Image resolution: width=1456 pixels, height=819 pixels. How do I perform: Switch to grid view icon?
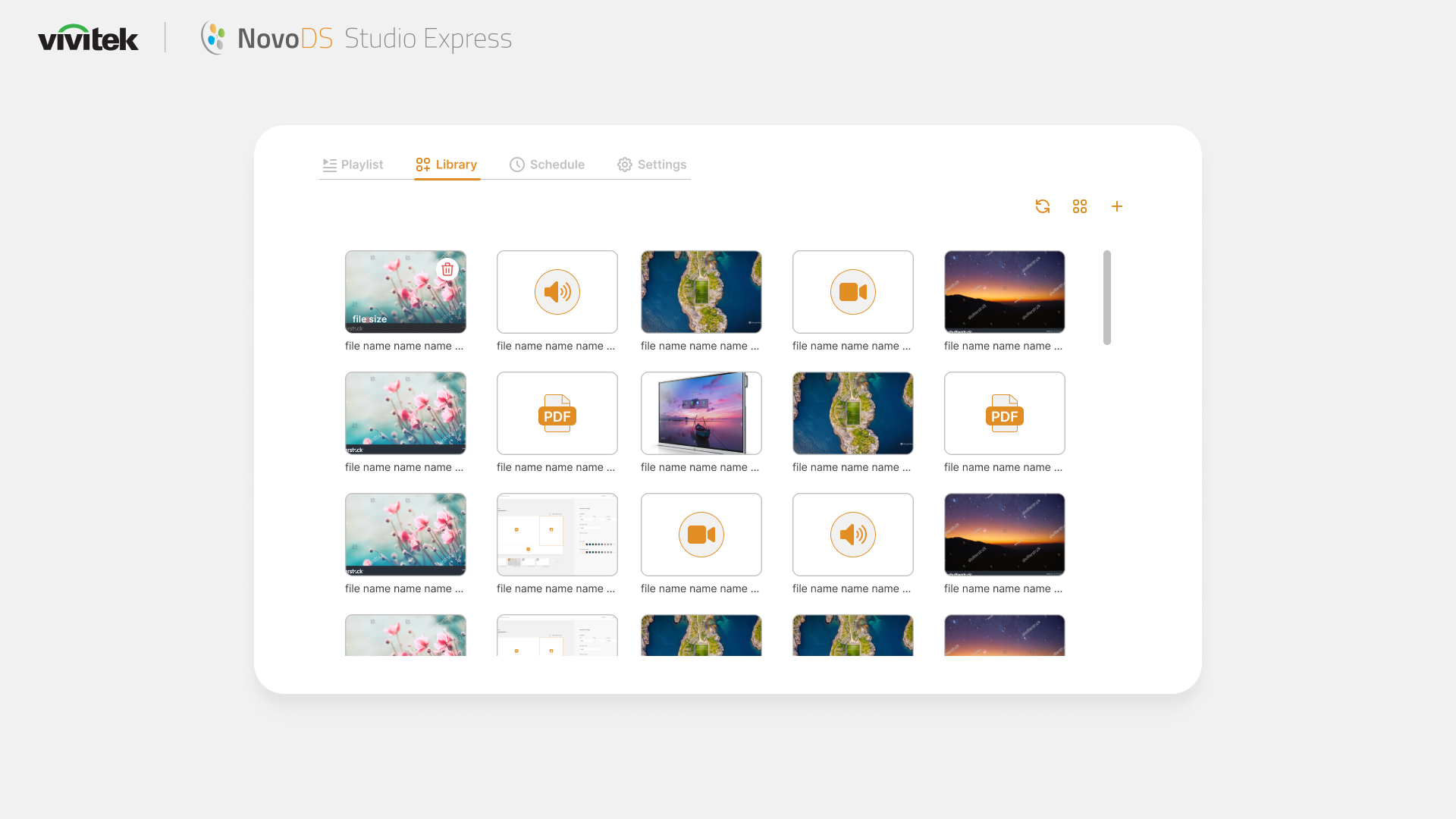(1080, 206)
